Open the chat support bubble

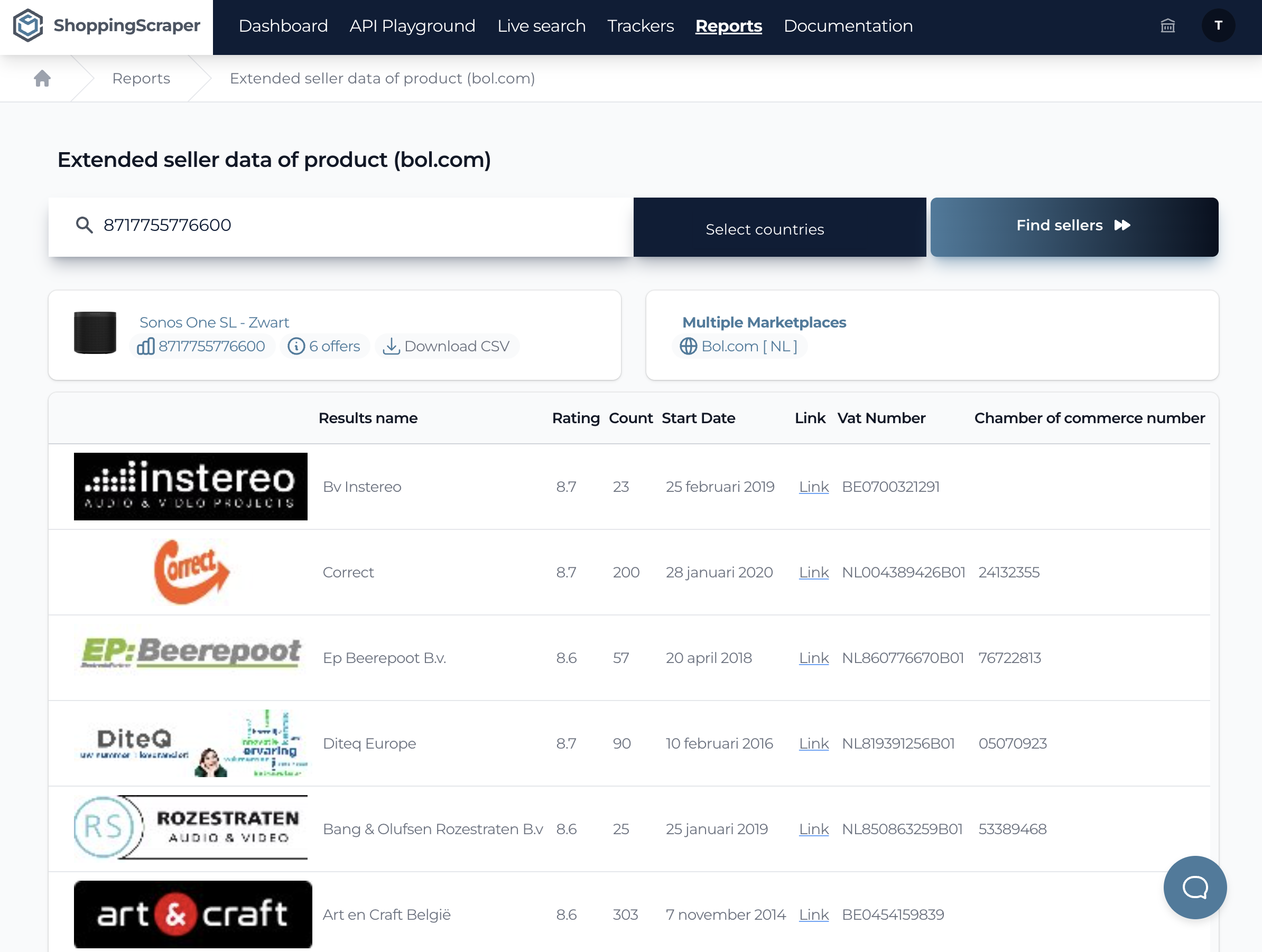coord(1194,886)
